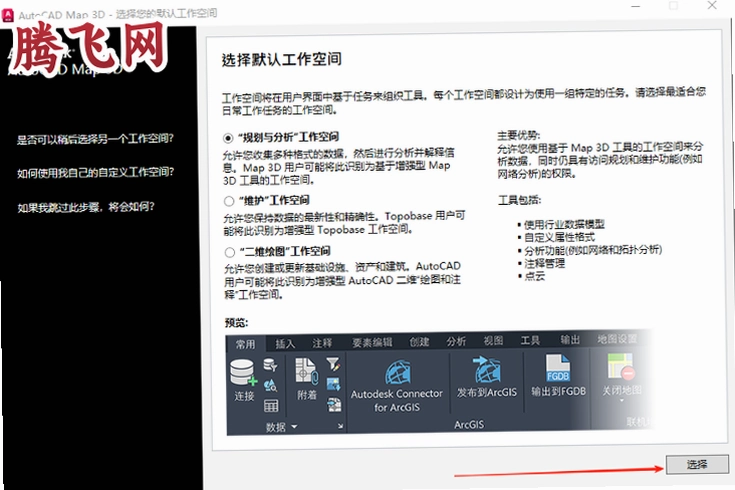Click the 输出到FGDB export icon
Screen dimensions: 735x490
558,368
